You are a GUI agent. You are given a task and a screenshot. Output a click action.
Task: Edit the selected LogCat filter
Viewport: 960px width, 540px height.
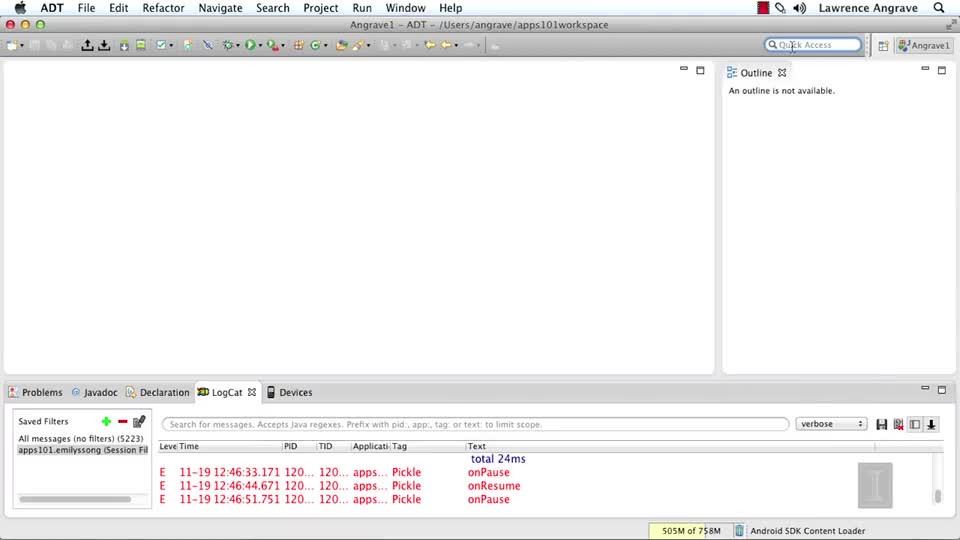pos(139,421)
